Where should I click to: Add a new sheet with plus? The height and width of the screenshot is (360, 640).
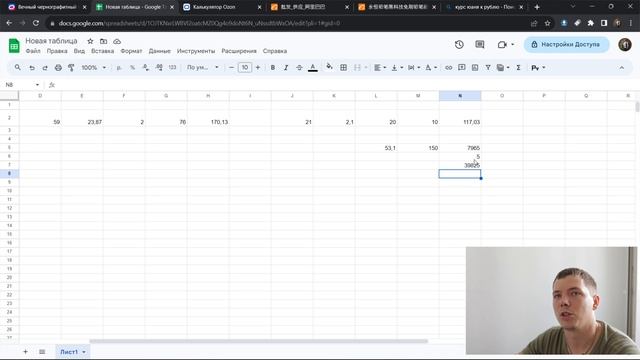click(x=25, y=351)
